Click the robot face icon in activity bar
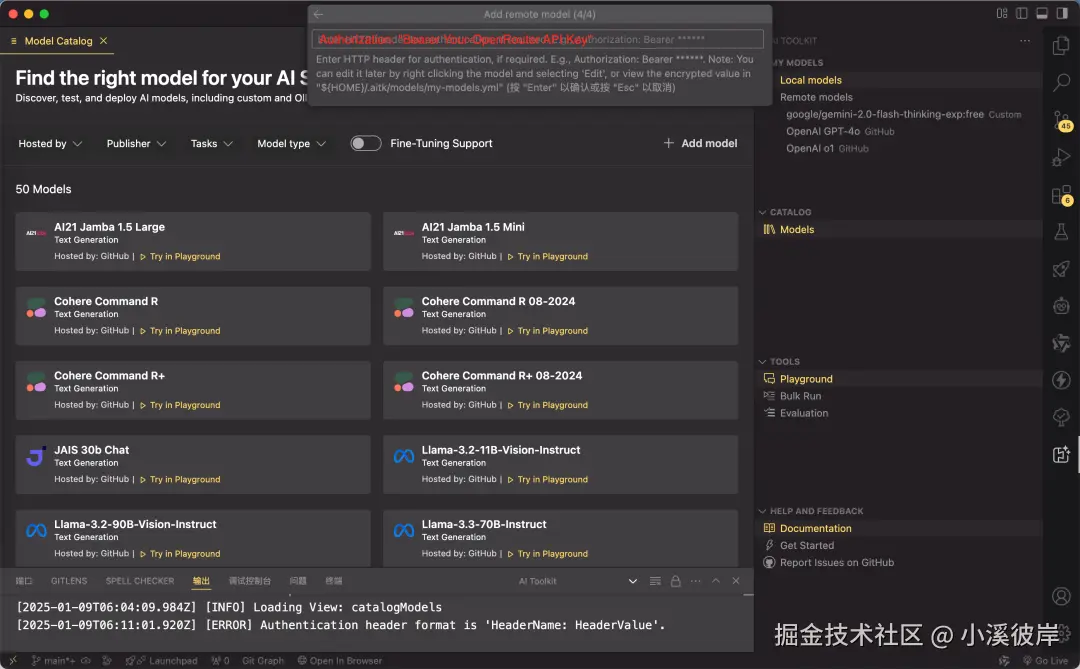1080x669 pixels. pos(1061,305)
